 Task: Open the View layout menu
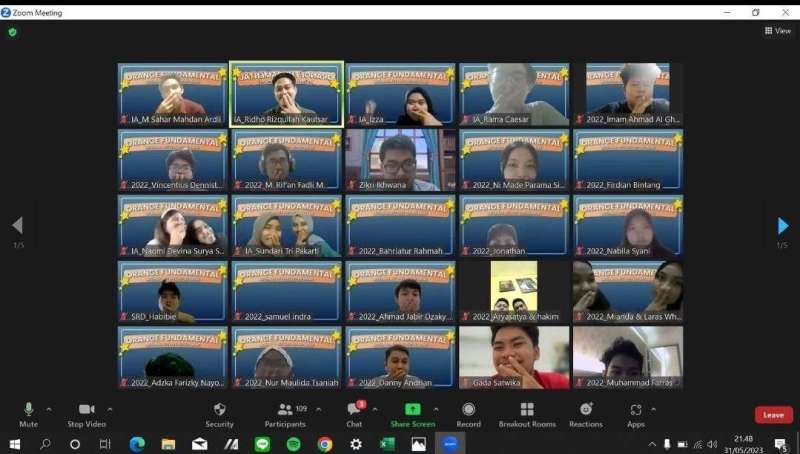(x=778, y=31)
